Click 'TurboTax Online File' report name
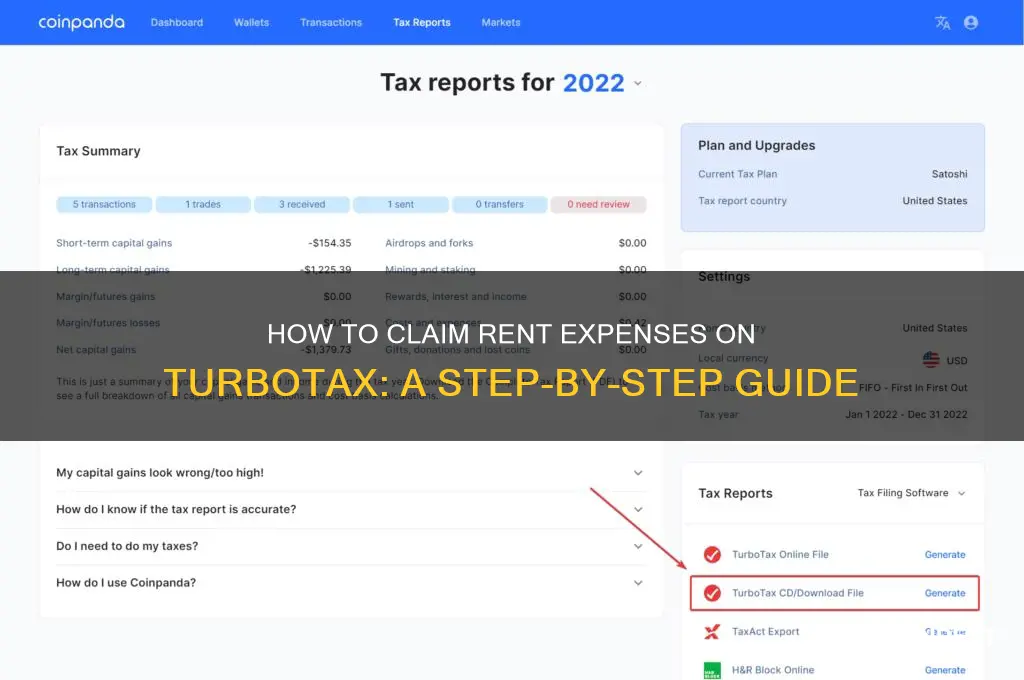This screenshot has width=1024, height=680. 780,555
